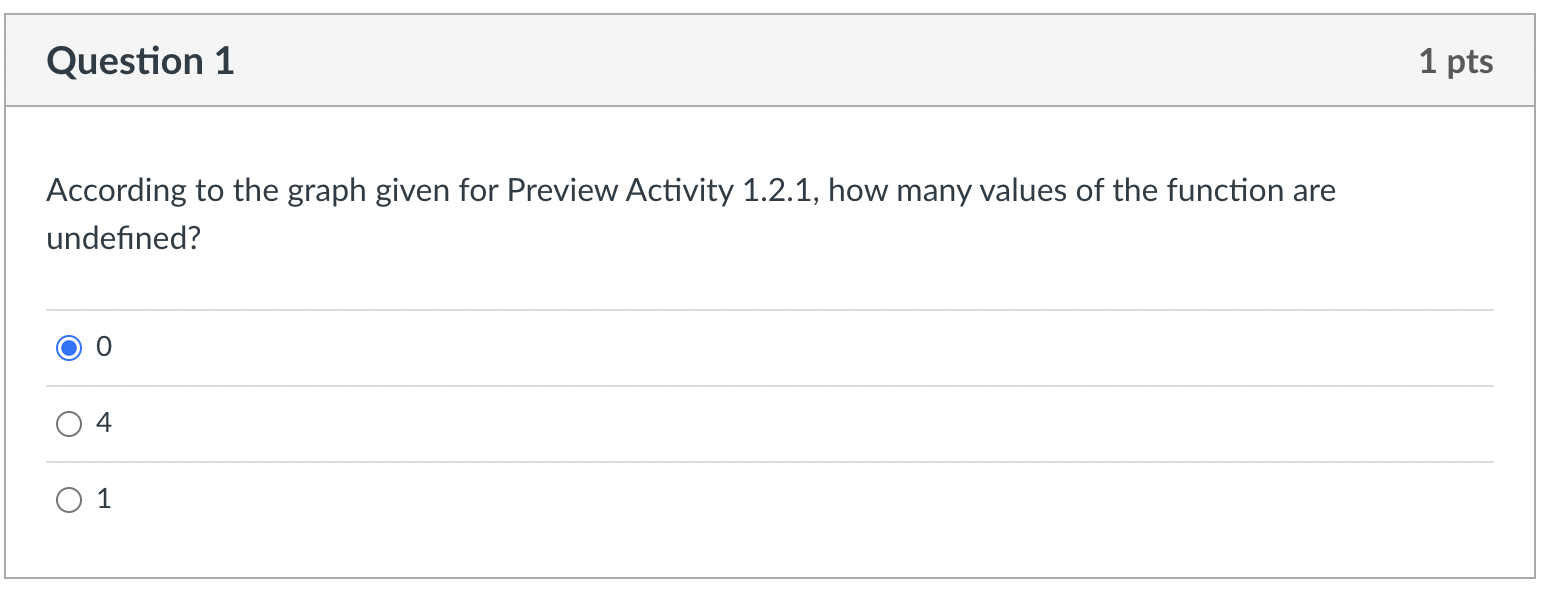
Task: Select the radio button for answer 4
Action: pyautogui.click(x=69, y=424)
